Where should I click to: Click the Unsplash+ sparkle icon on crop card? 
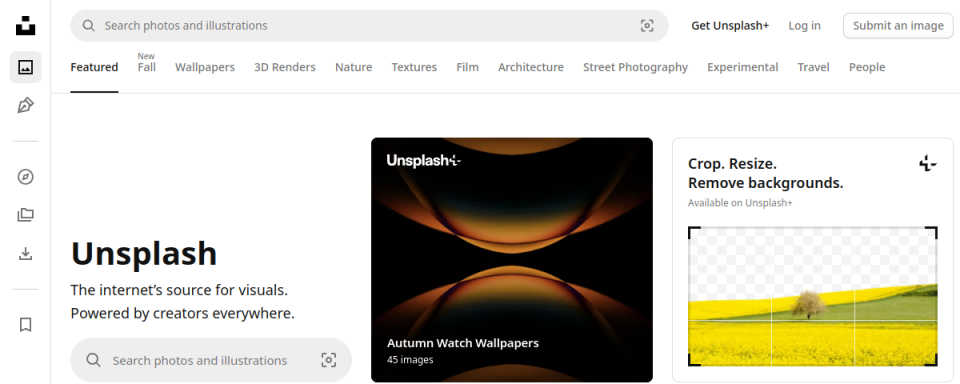928,164
